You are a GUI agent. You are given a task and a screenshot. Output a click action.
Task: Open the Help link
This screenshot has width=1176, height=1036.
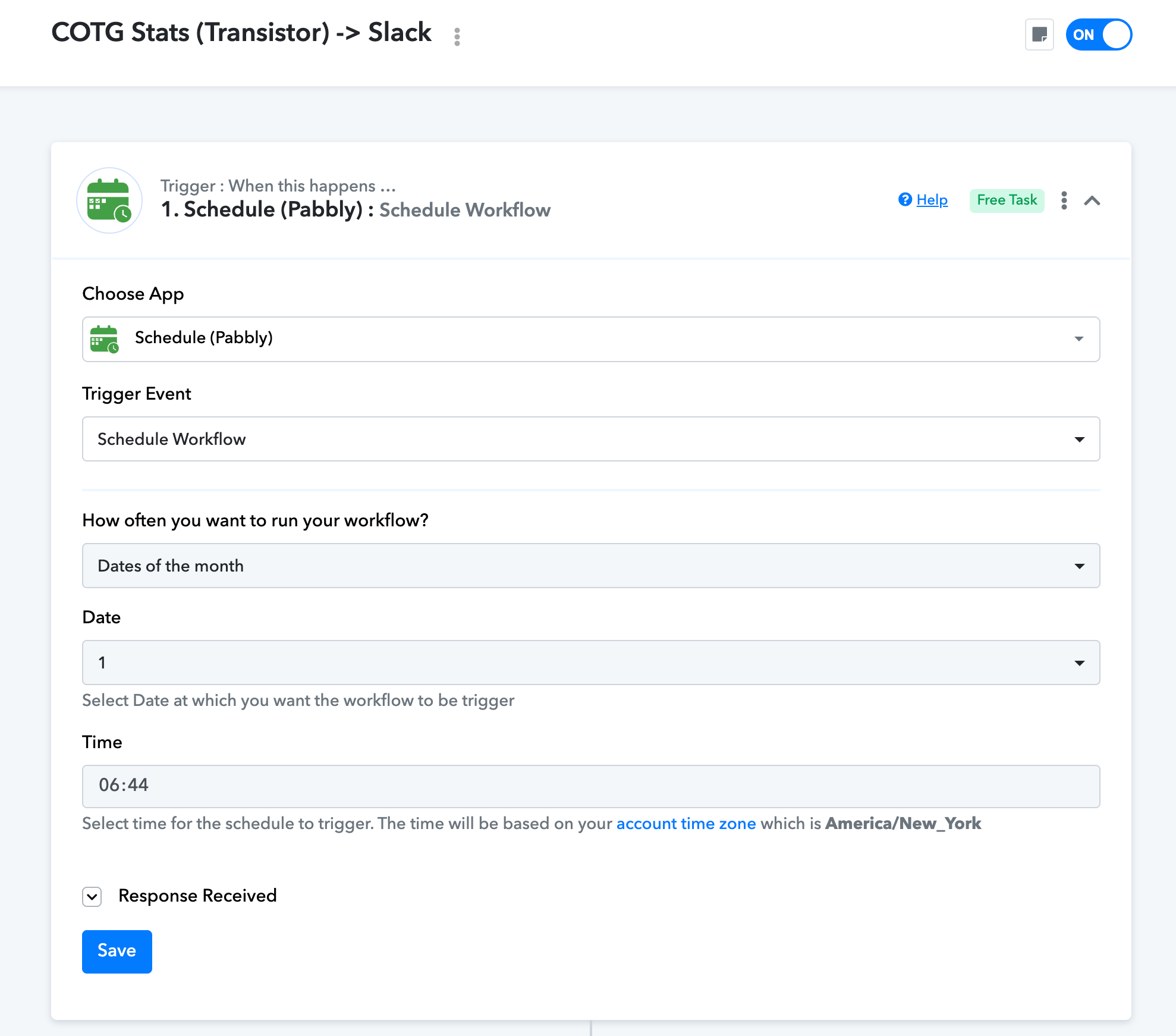click(932, 200)
